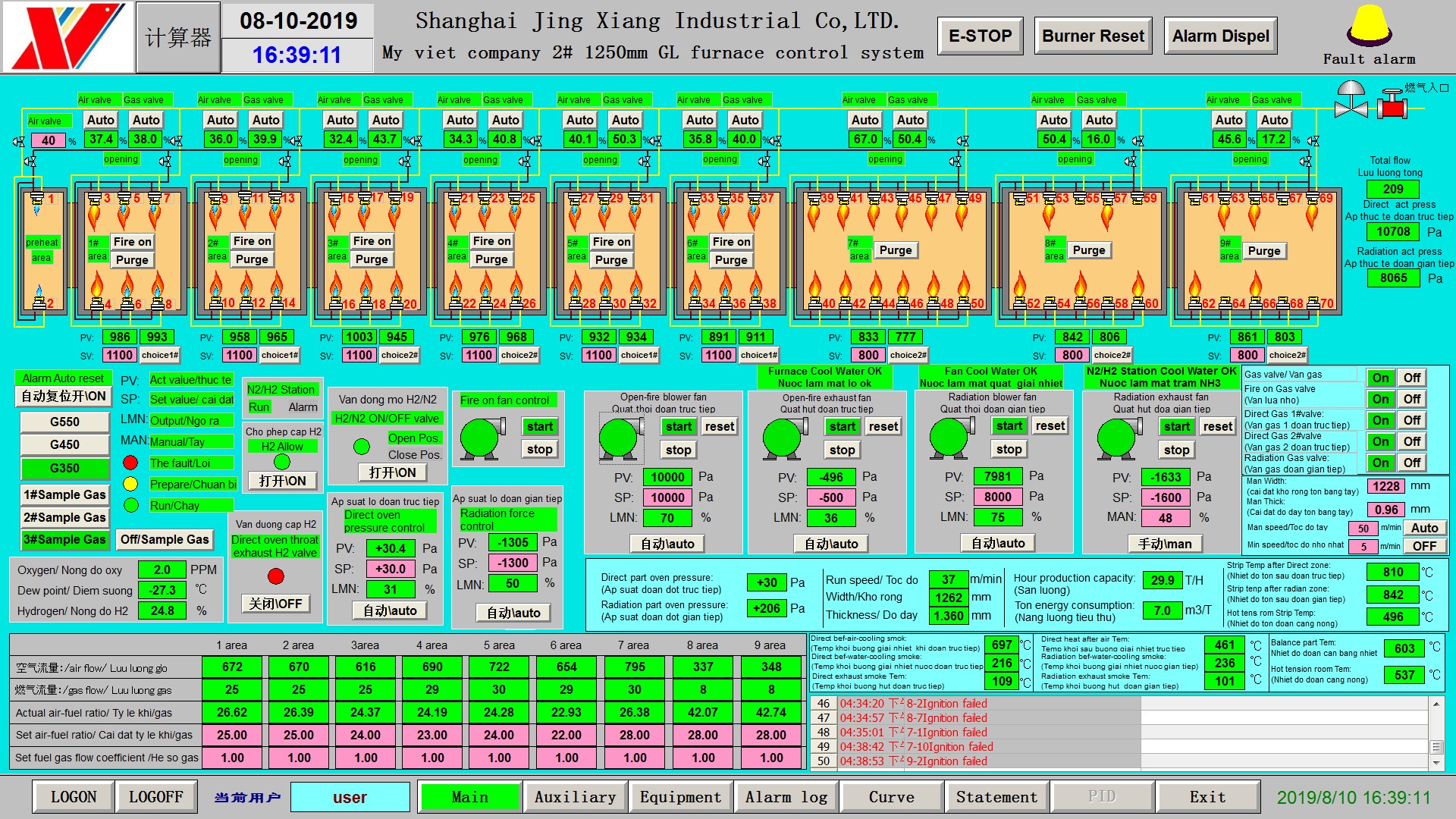Click the red company logo
Viewport: 1456px width, 819px height.
tap(67, 36)
